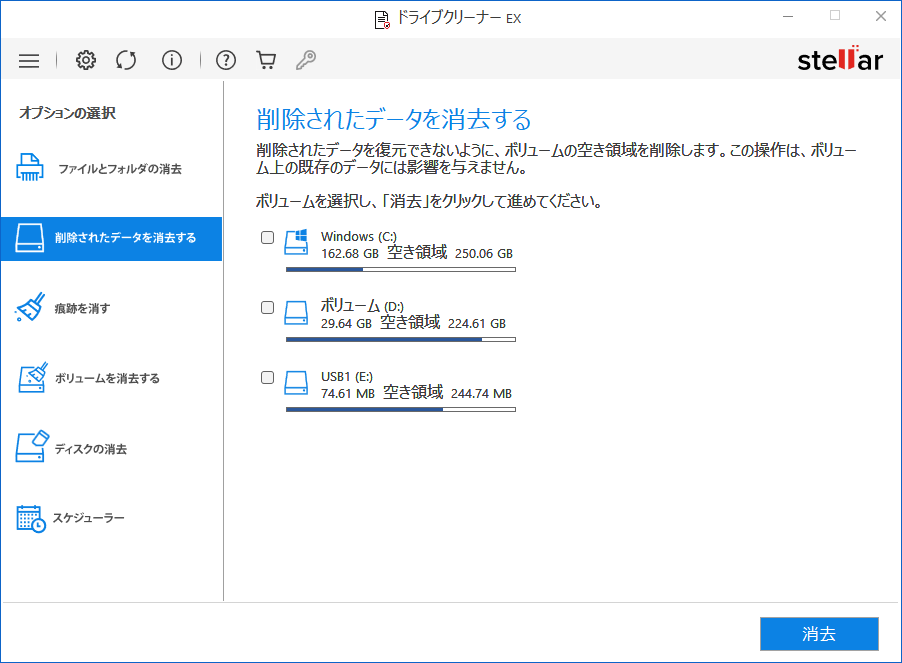Click the activation key icon
The image size is (902, 663).
point(306,60)
